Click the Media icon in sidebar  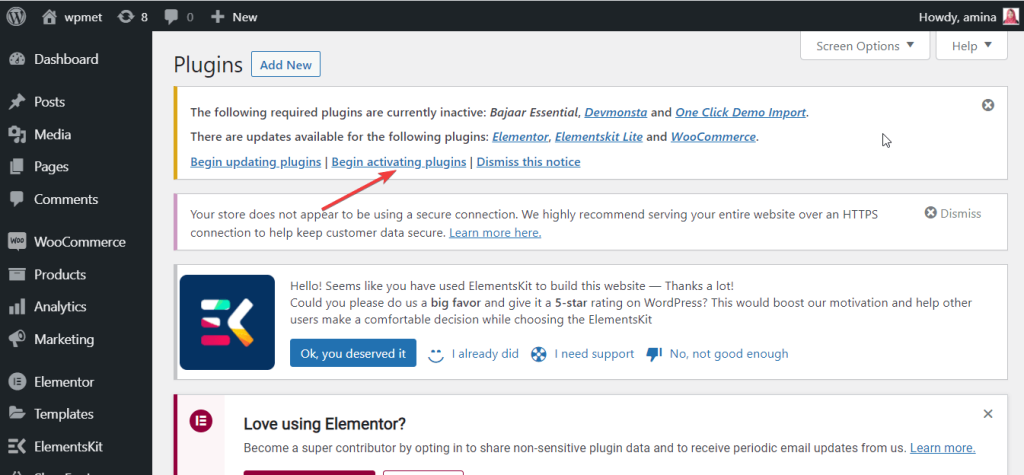[x=17, y=135]
